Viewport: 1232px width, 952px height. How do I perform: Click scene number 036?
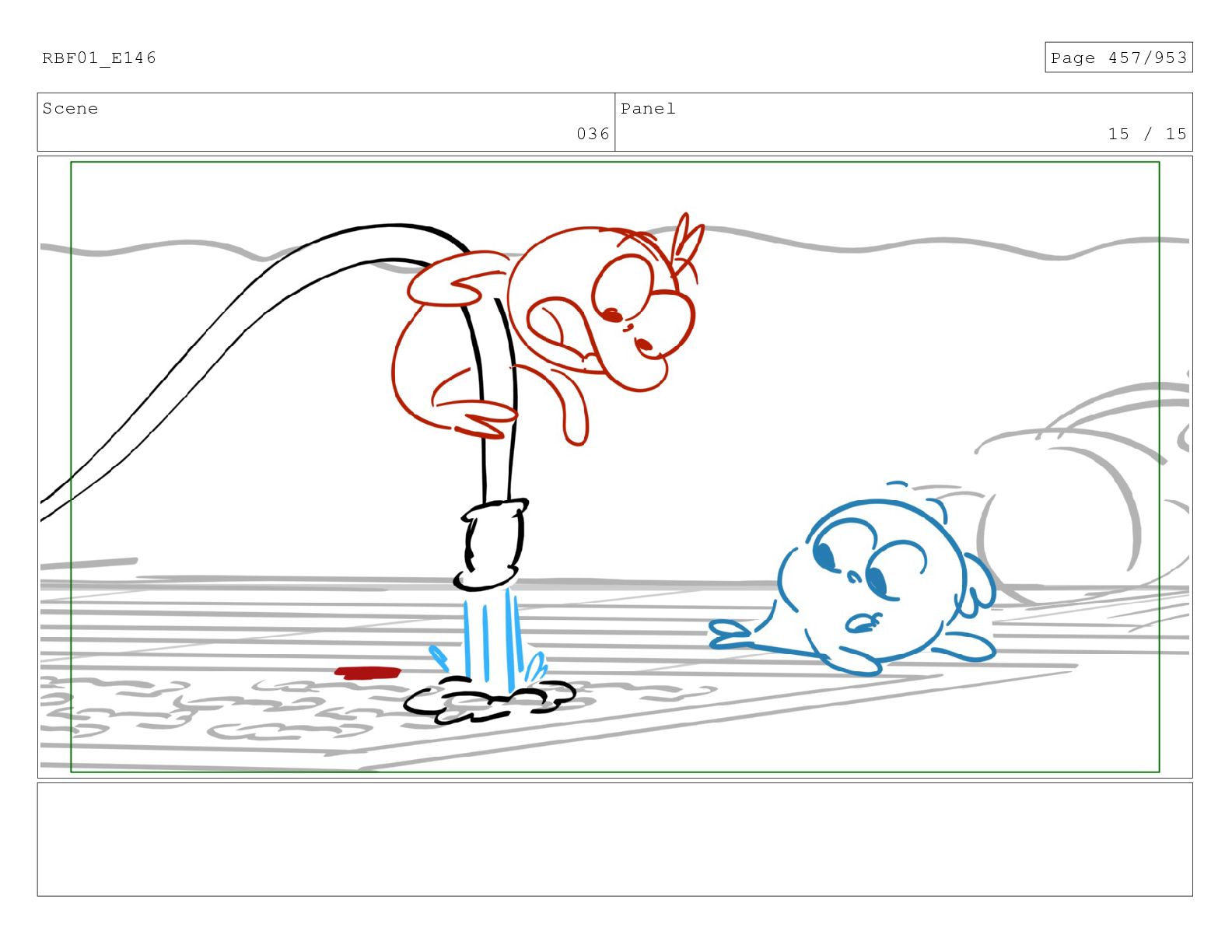coord(593,134)
